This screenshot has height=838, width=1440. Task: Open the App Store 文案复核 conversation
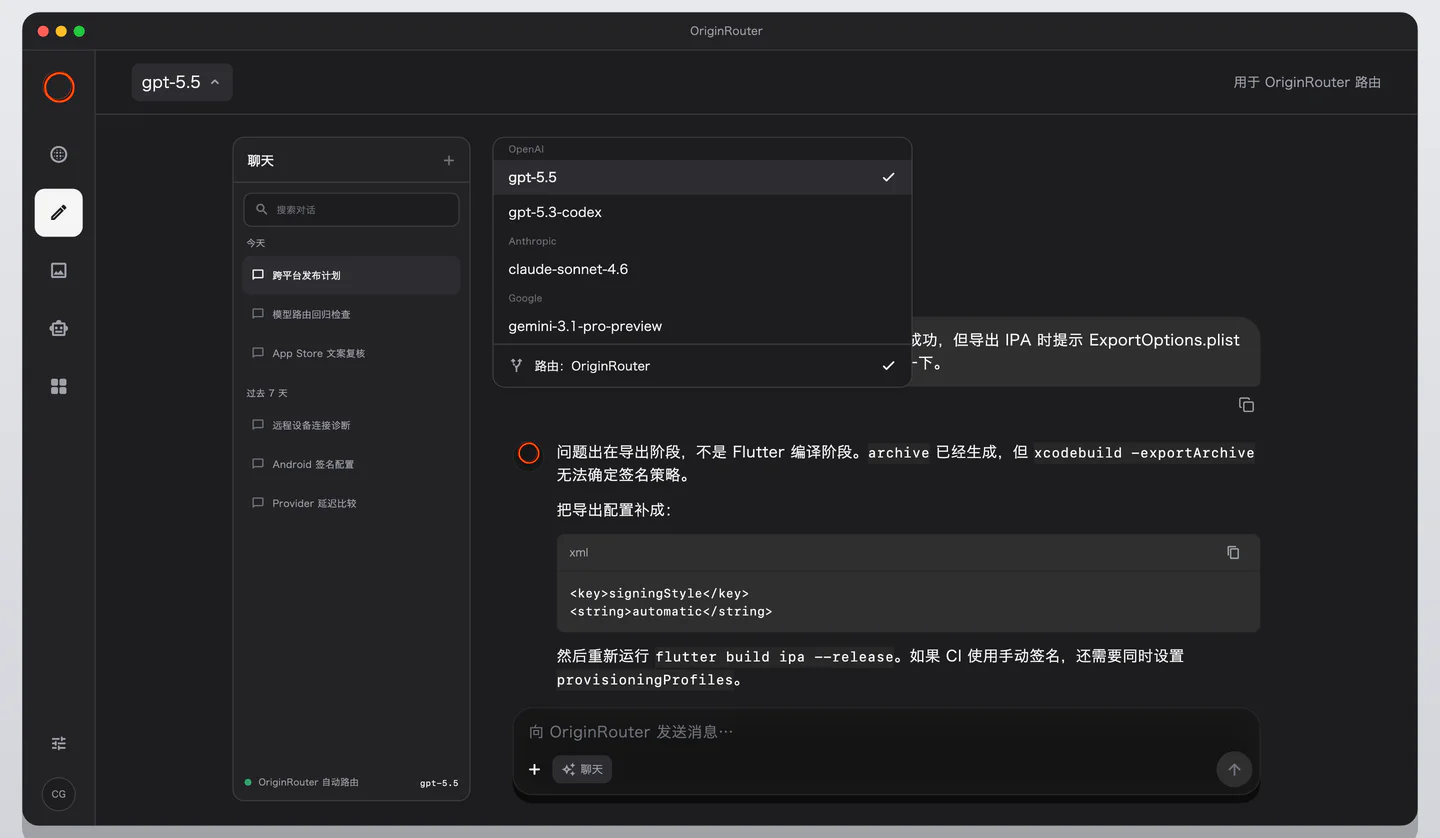coord(351,353)
